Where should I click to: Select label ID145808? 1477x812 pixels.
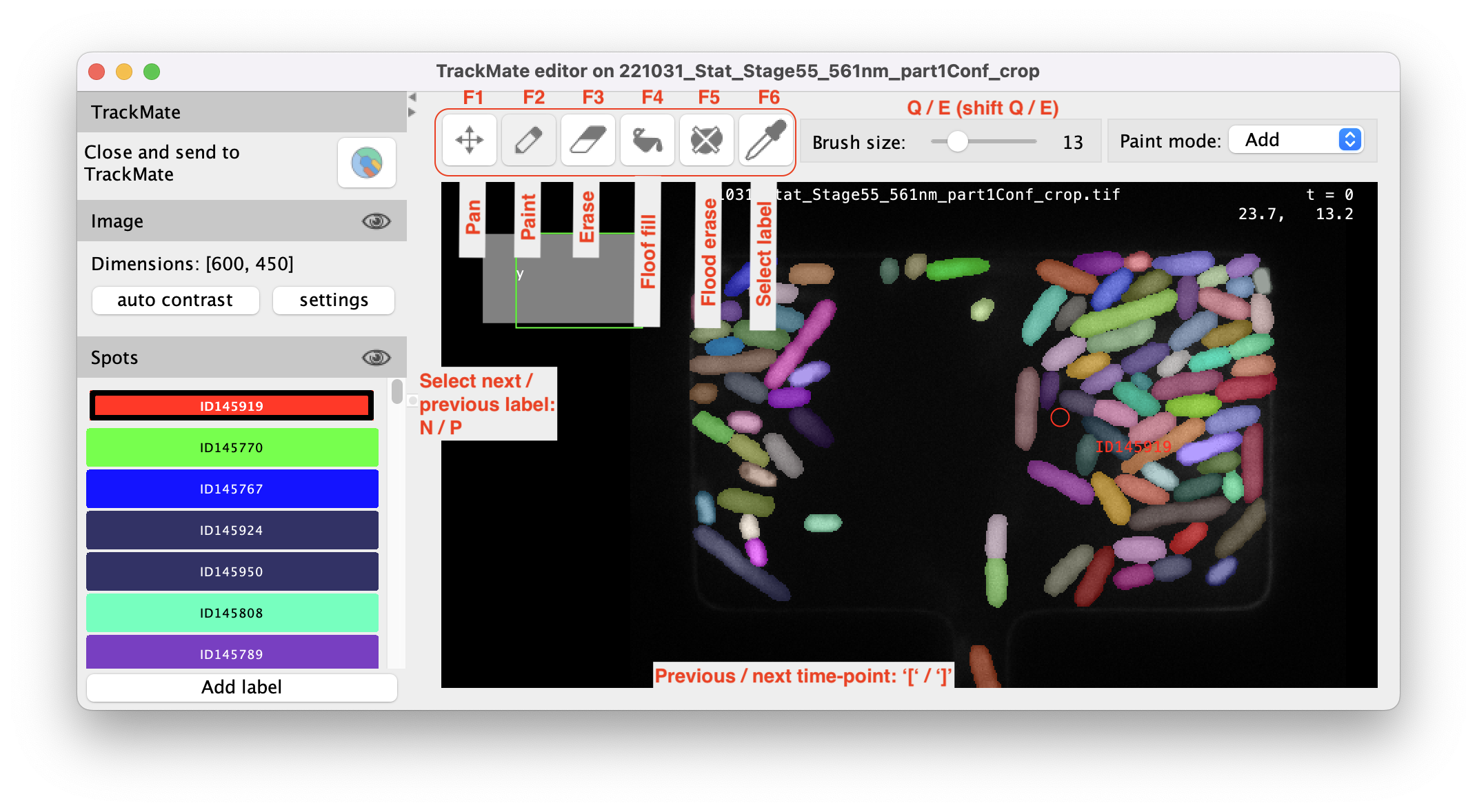point(232,612)
